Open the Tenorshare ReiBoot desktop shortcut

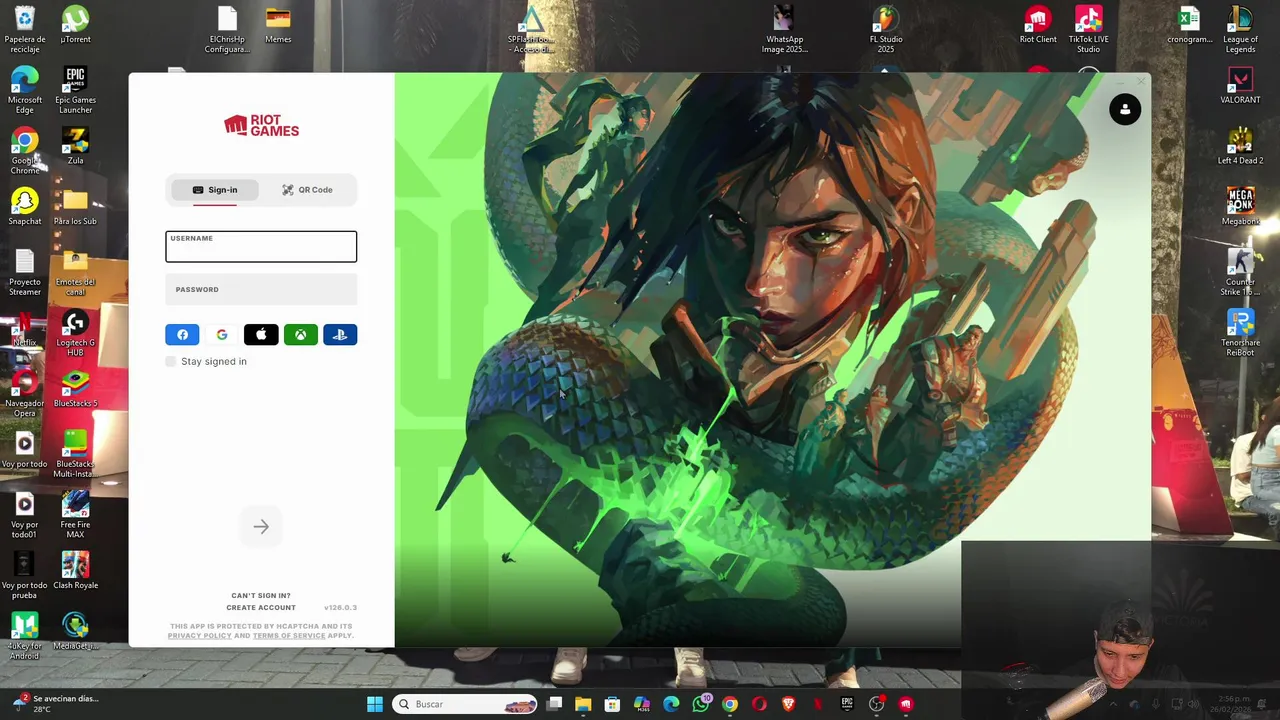(1240, 334)
